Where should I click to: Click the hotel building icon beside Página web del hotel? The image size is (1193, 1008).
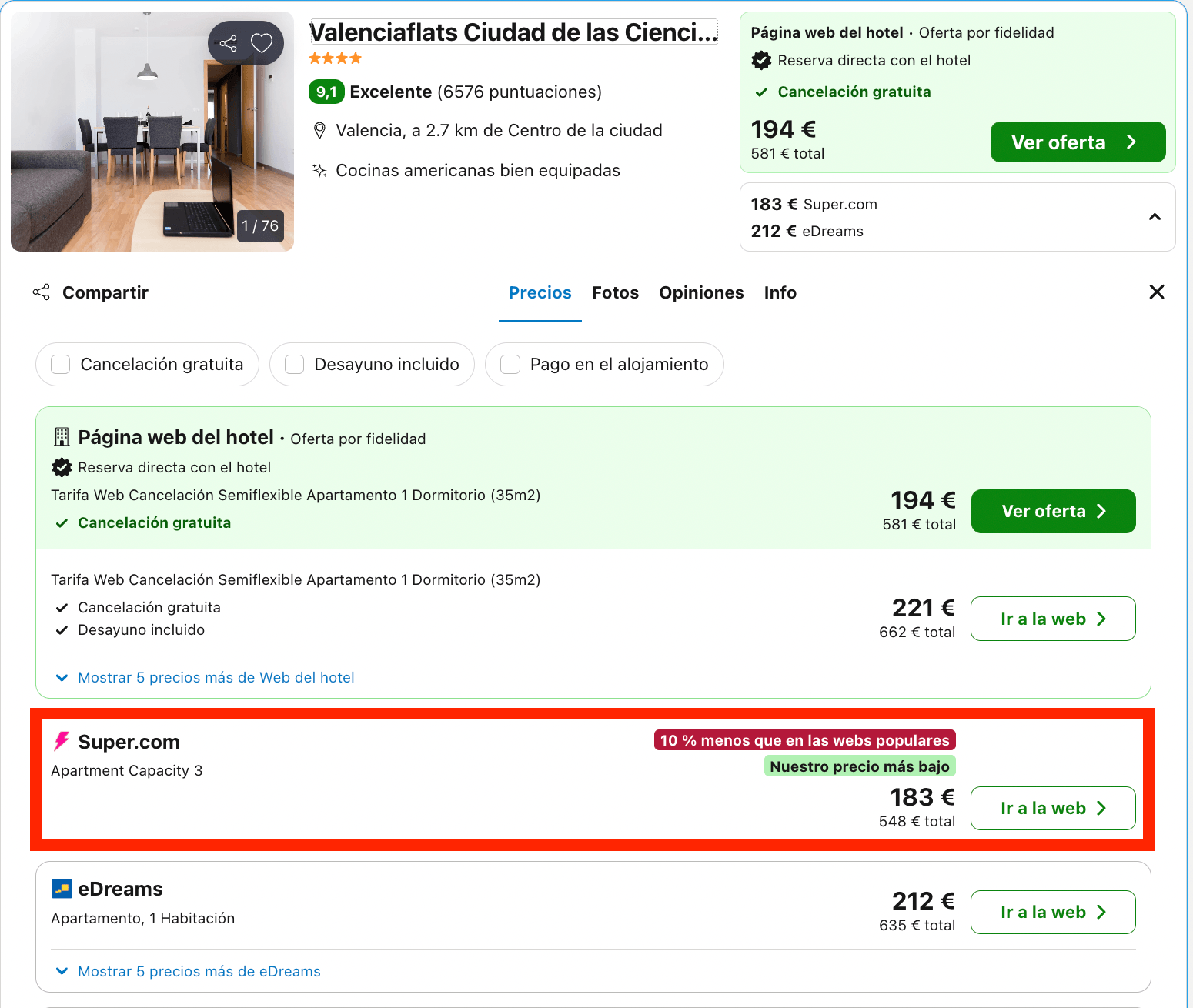pyautogui.click(x=62, y=437)
